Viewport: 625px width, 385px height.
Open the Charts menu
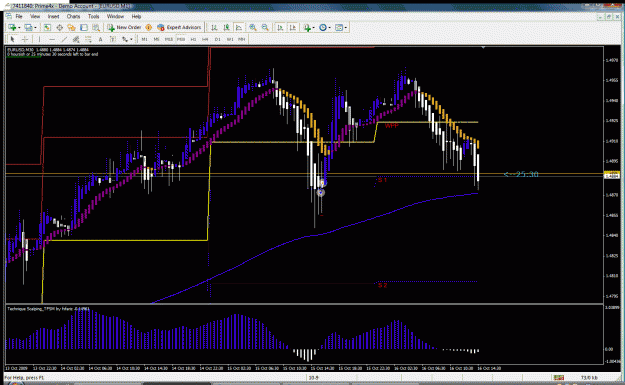click(x=73, y=16)
